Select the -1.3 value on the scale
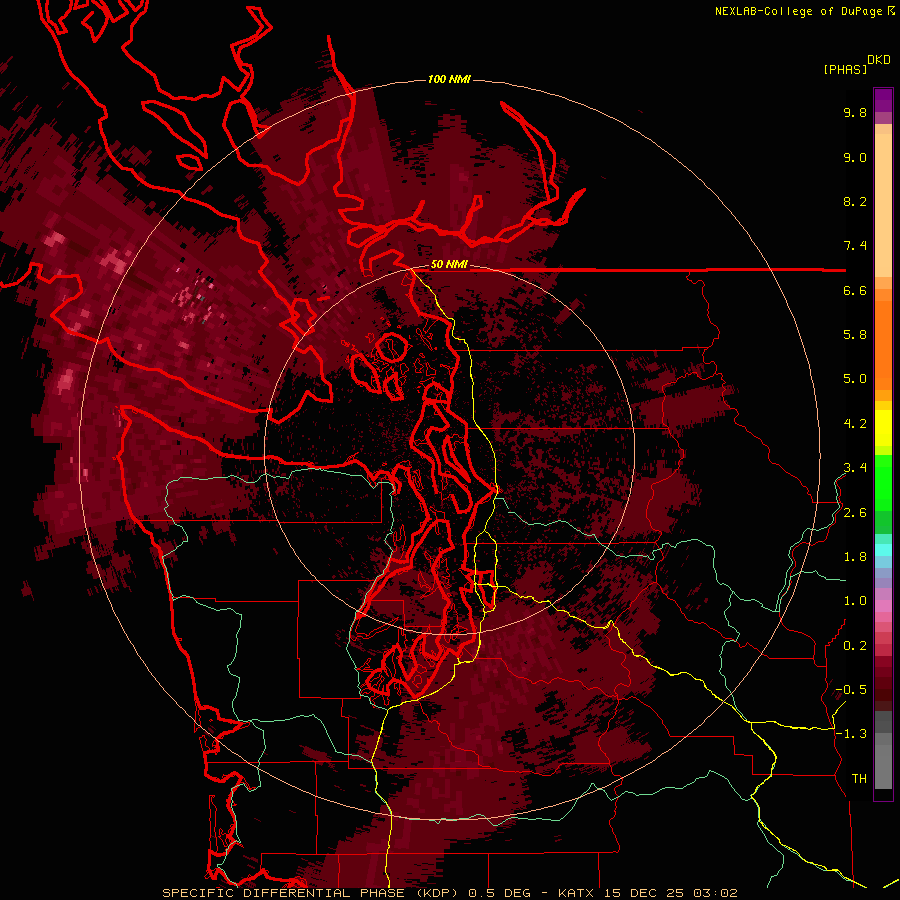The height and width of the screenshot is (900, 900). [851, 734]
